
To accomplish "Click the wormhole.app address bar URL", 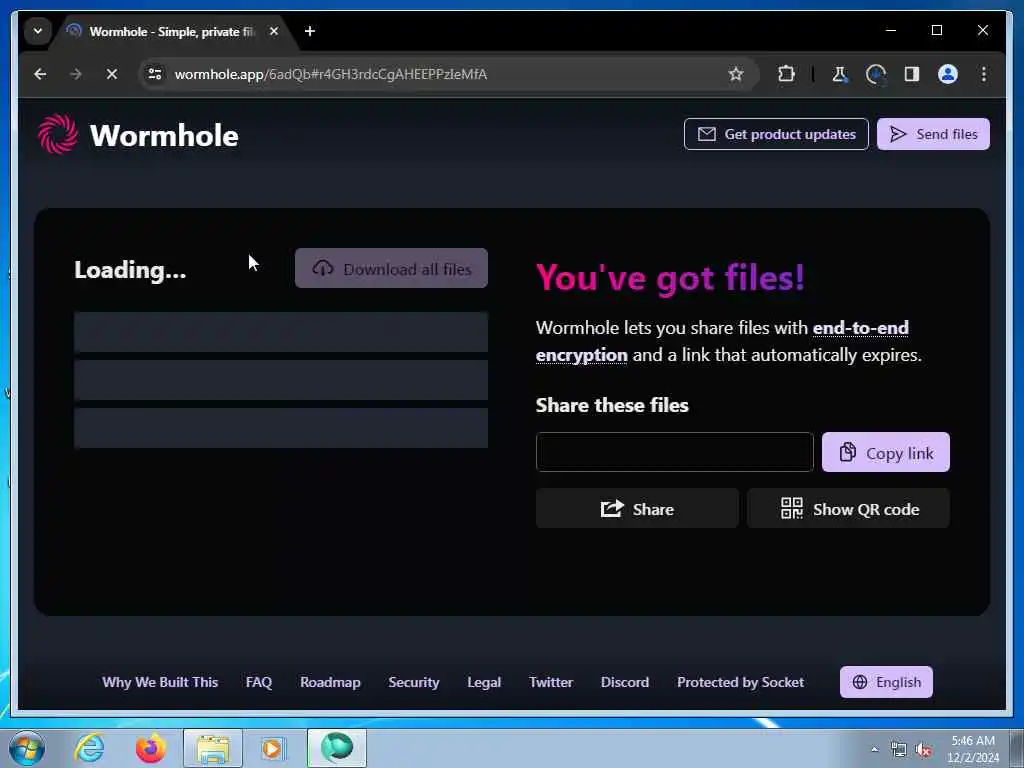I will tap(330, 74).
